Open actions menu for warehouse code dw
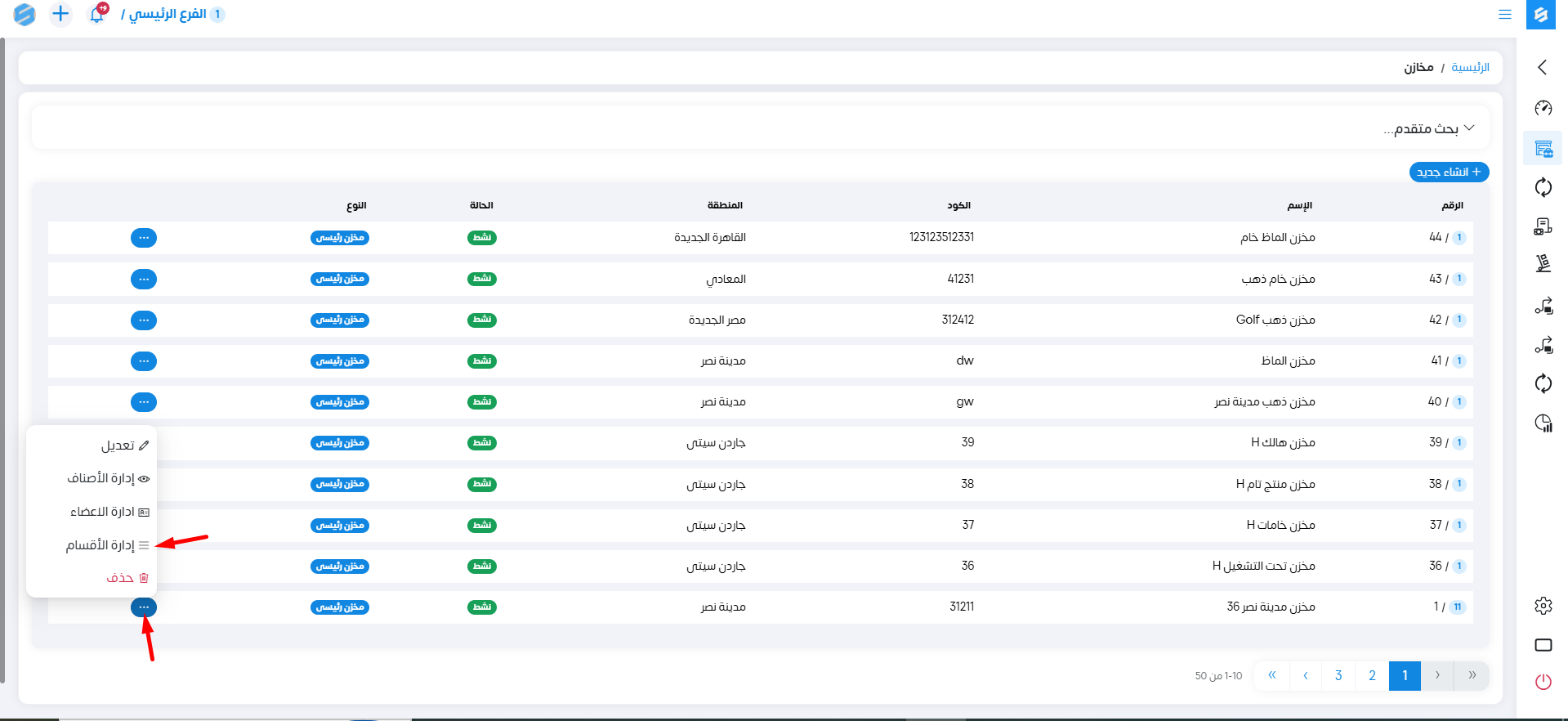 tap(144, 361)
